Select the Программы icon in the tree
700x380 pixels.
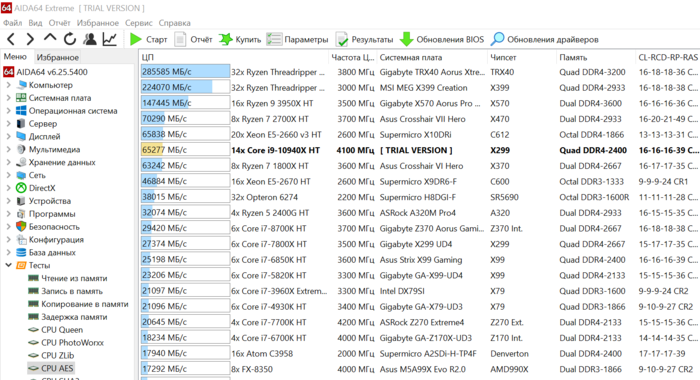point(21,214)
